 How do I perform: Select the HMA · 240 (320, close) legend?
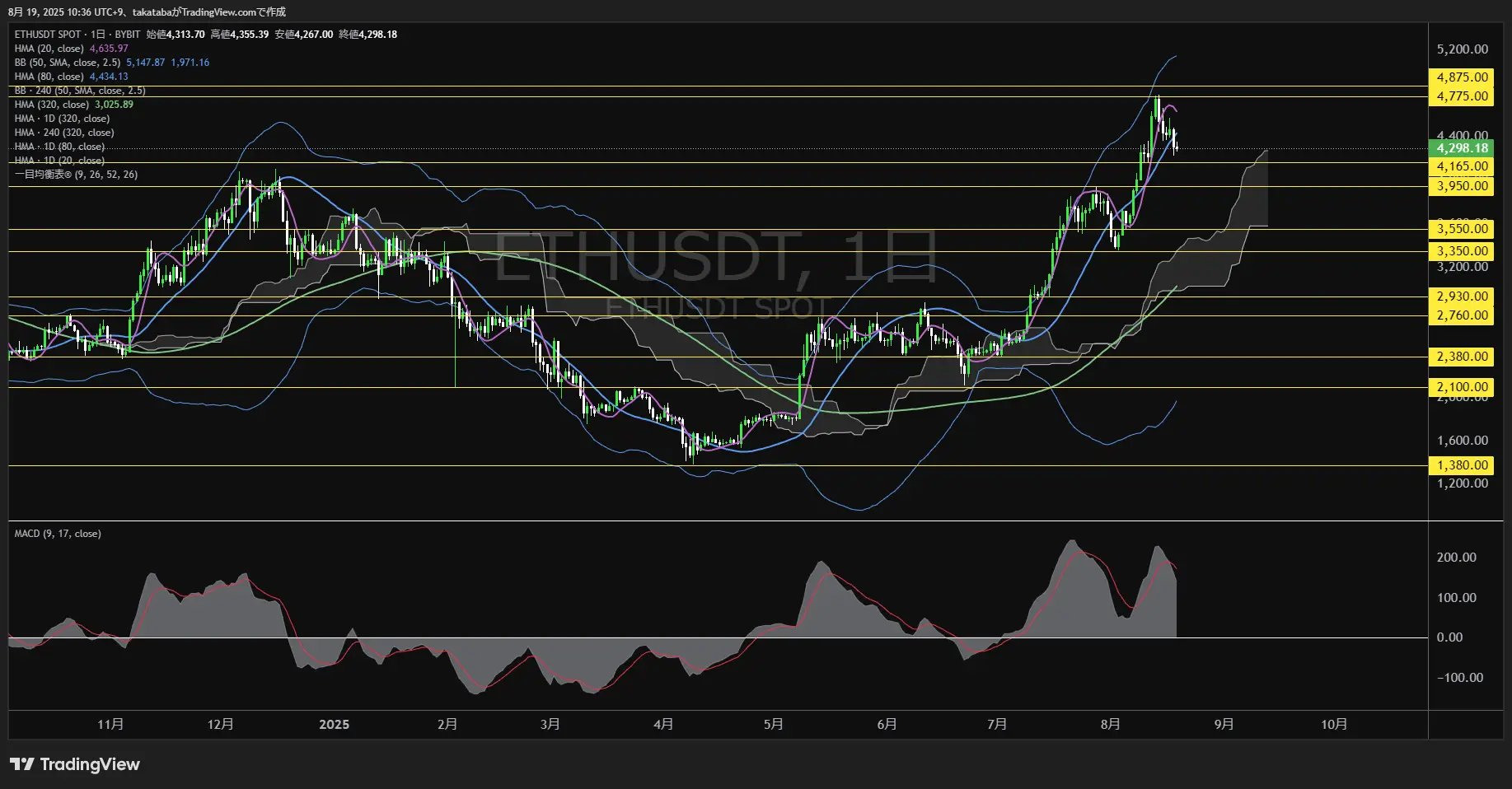pyautogui.click(x=64, y=133)
